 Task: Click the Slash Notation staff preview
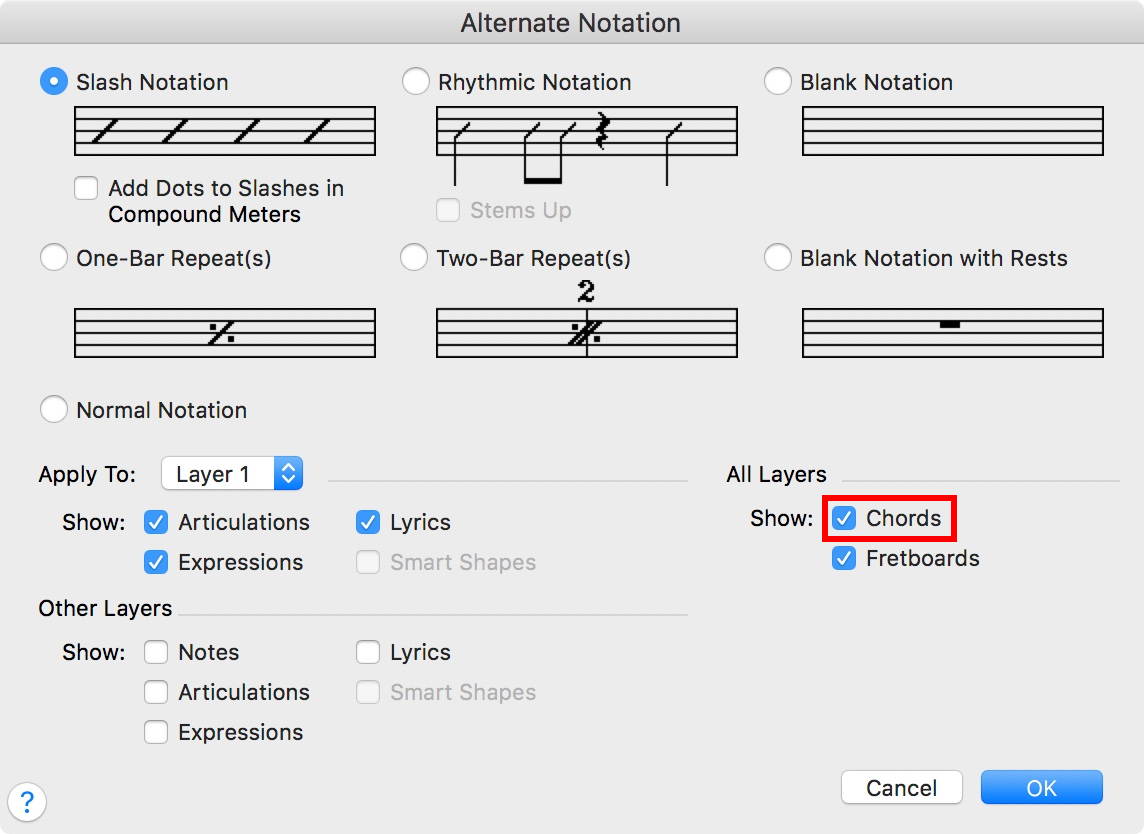pyautogui.click(x=225, y=131)
